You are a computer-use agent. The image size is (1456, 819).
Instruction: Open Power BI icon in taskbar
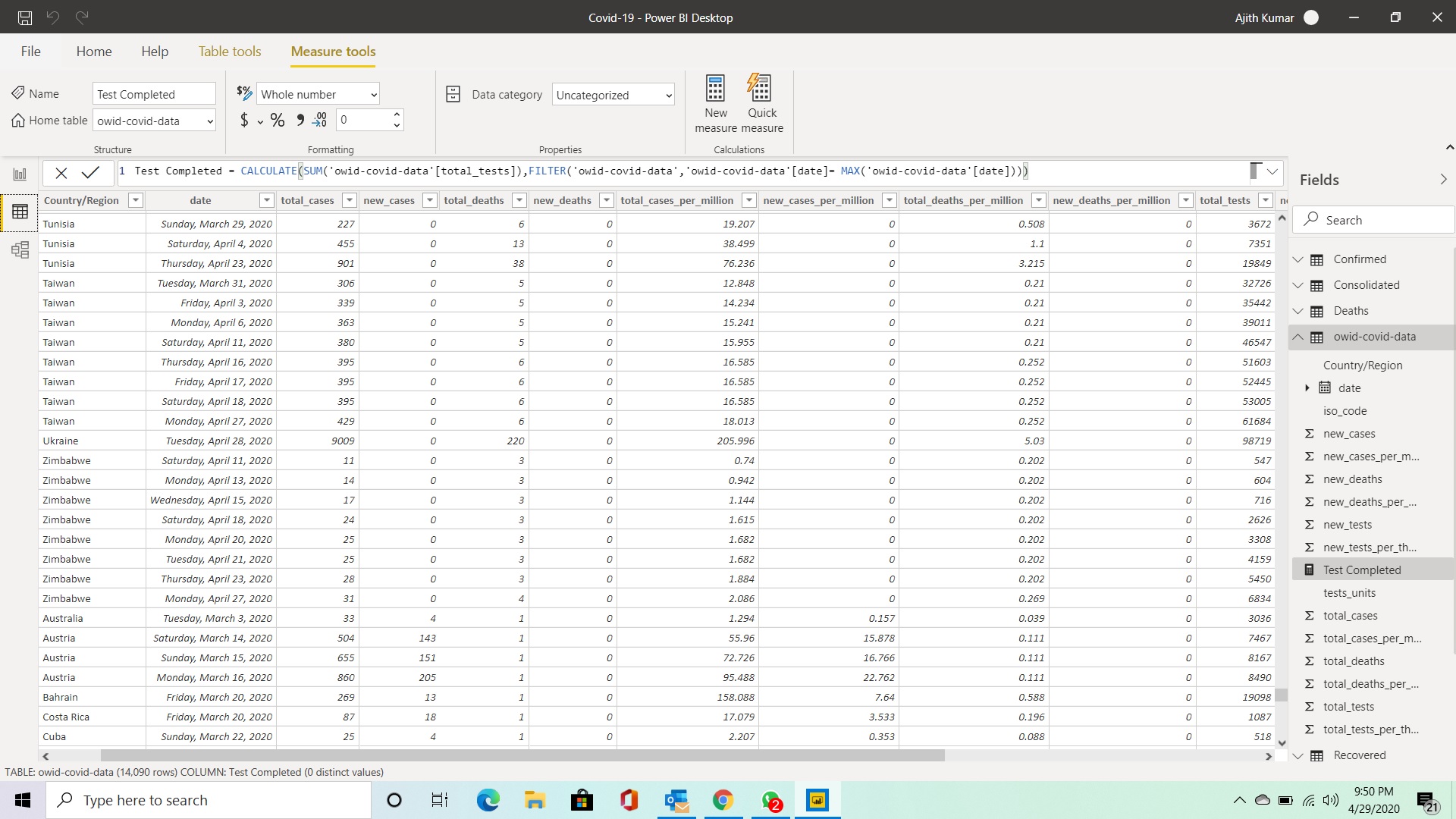817,800
